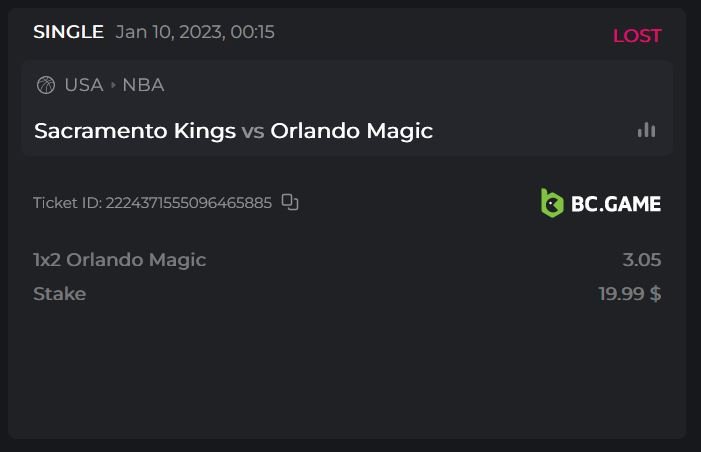Click the SINGLE bet type label

pos(68,32)
